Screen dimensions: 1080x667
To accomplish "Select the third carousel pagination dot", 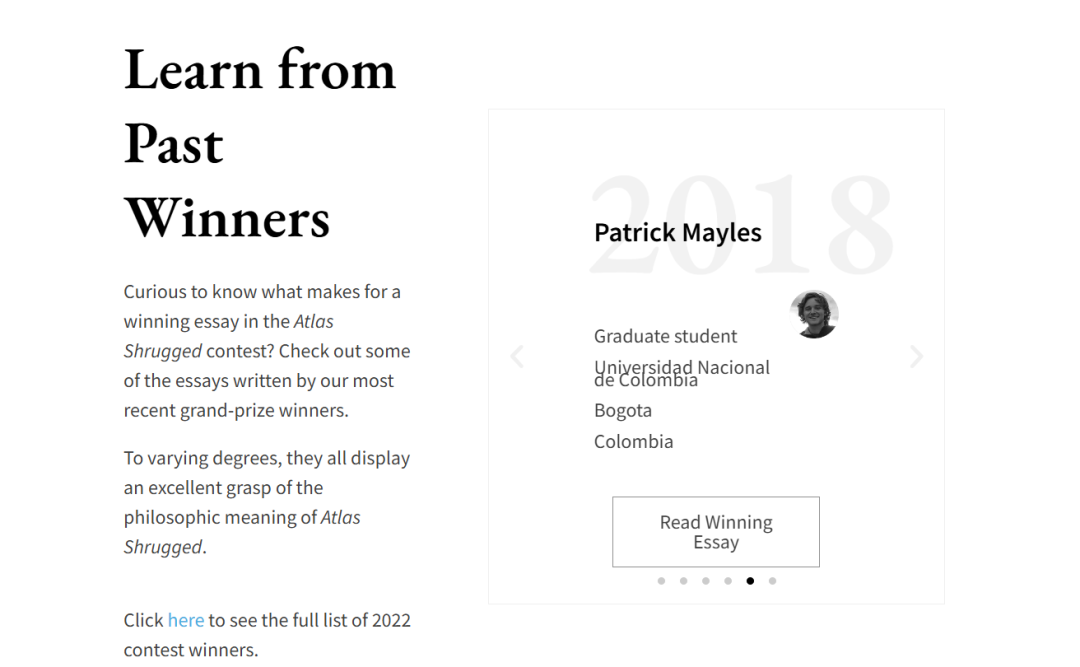I will pyautogui.click(x=705, y=581).
